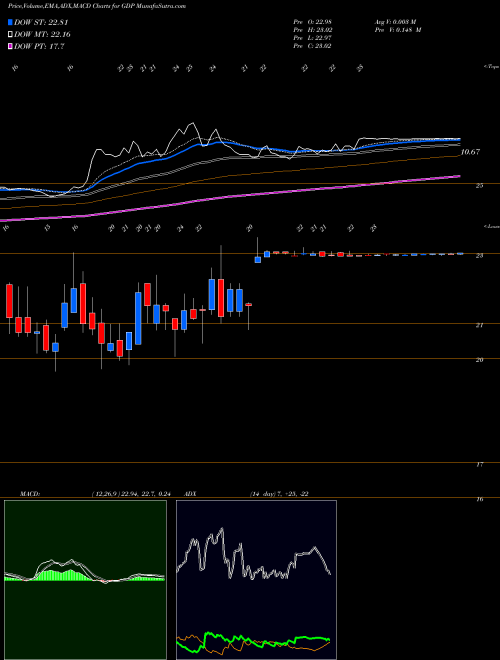500x660 pixels.
Task: Select the 'DOW MT: 22.16' legend label
Action: click(x=41, y=35)
